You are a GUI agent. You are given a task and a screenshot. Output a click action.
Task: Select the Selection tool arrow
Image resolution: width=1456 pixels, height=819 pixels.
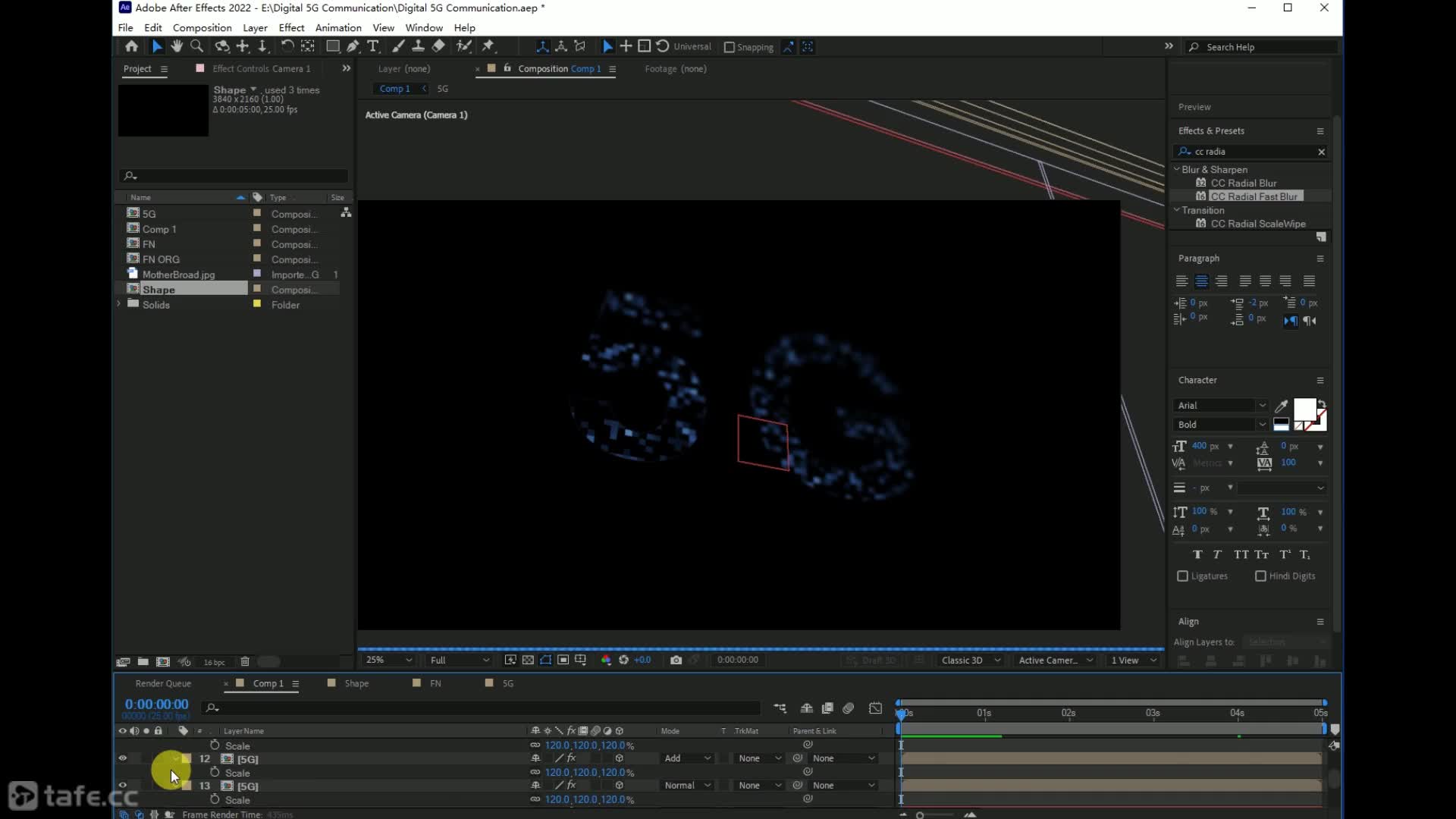[157, 46]
